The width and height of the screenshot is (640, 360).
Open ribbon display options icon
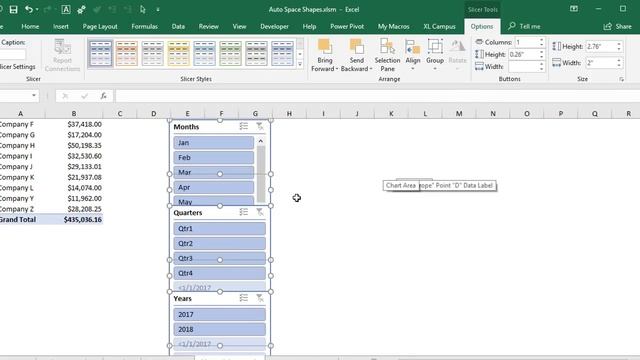point(573,9)
